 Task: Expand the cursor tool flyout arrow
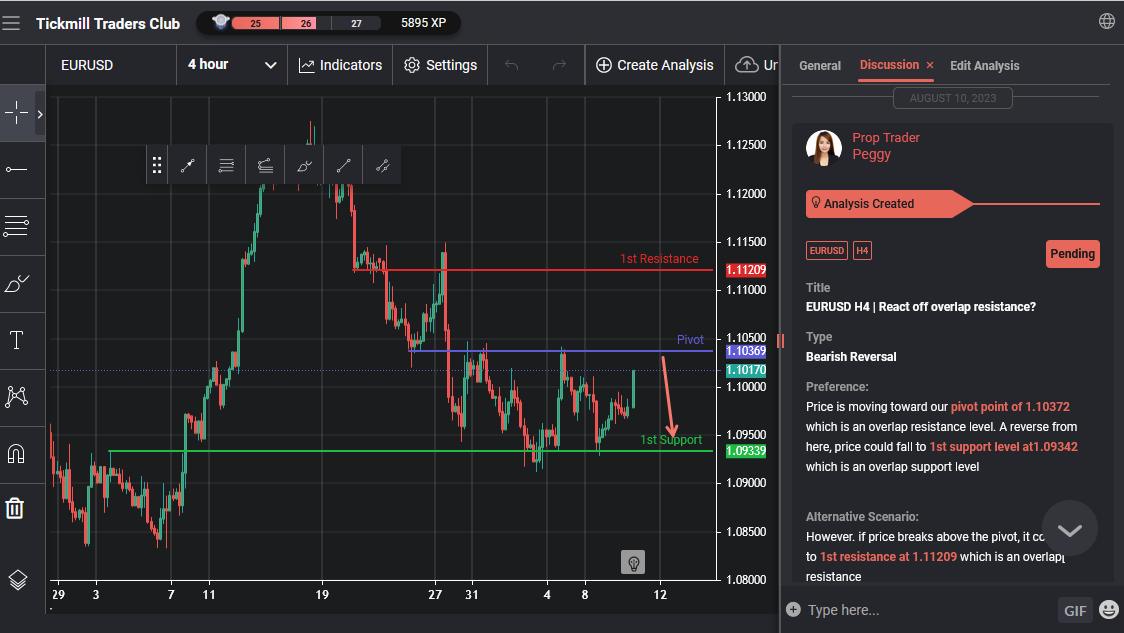coord(40,114)
